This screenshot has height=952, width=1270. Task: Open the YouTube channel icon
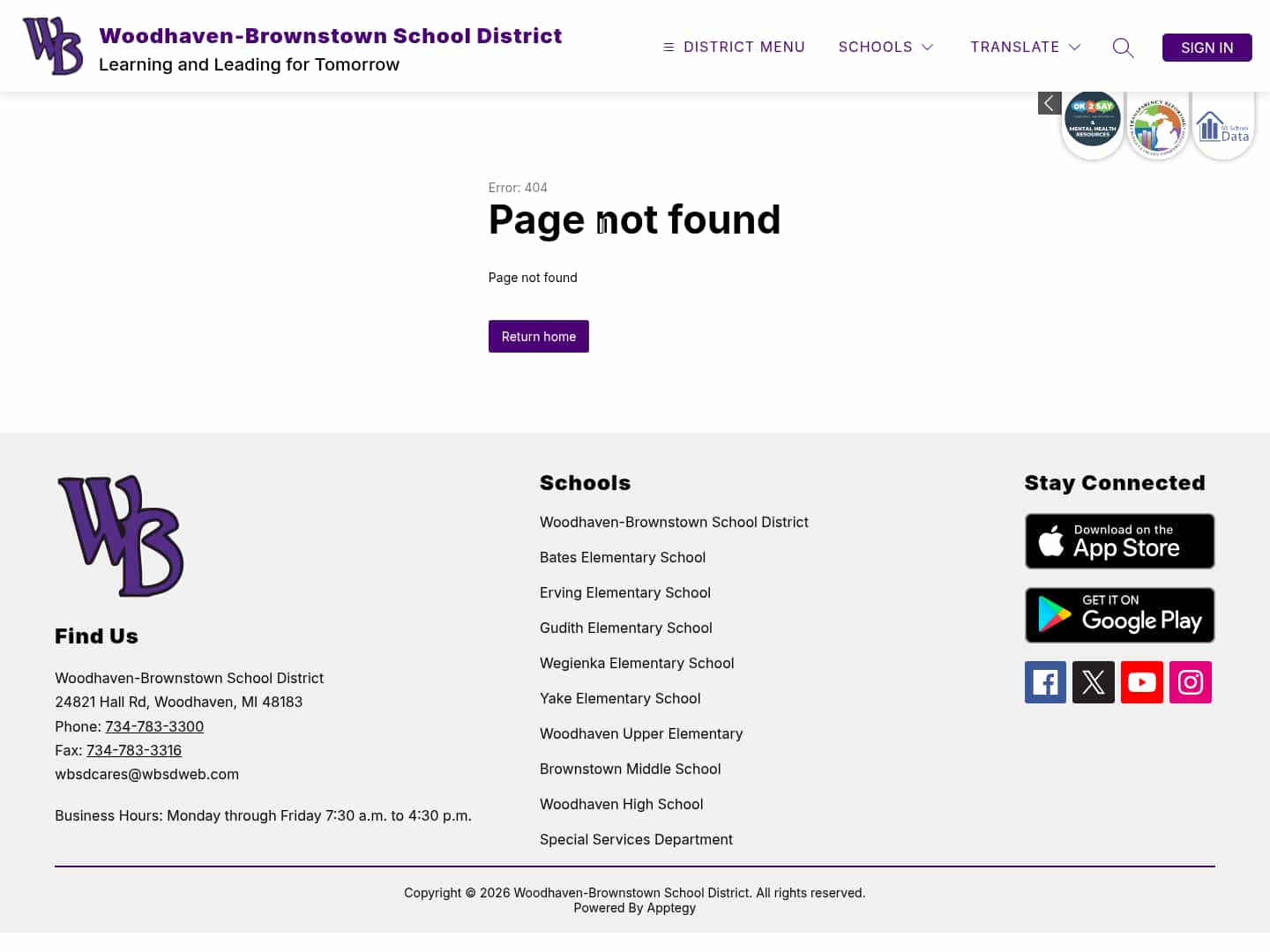point(1142,682)
